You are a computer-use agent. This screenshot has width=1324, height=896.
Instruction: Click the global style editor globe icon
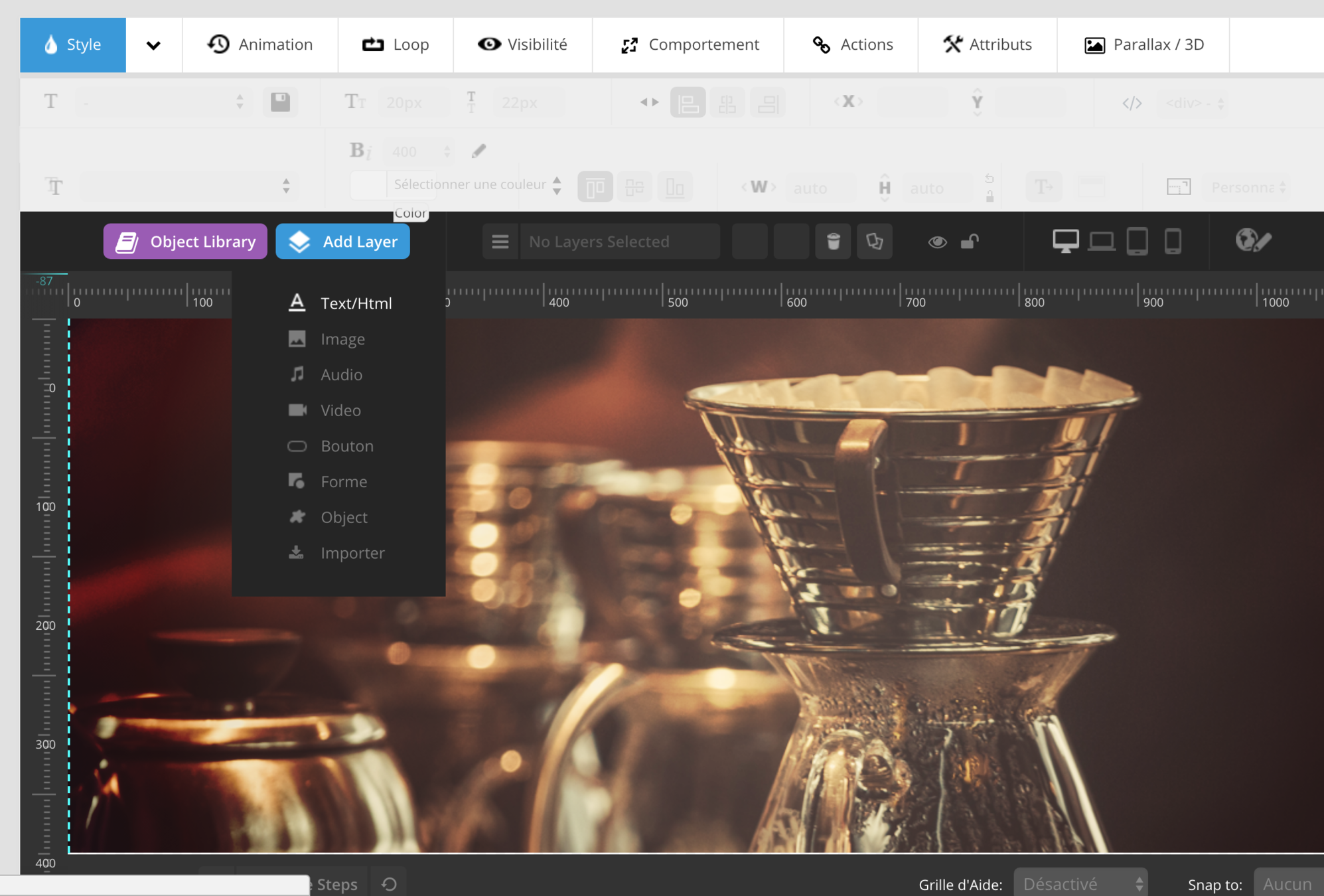pyautogui.click(x=1252, y=241)
